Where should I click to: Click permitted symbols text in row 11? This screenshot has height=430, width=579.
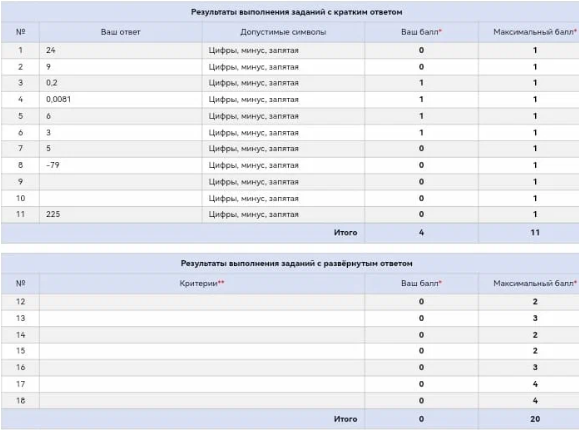(x=253, y=214)
